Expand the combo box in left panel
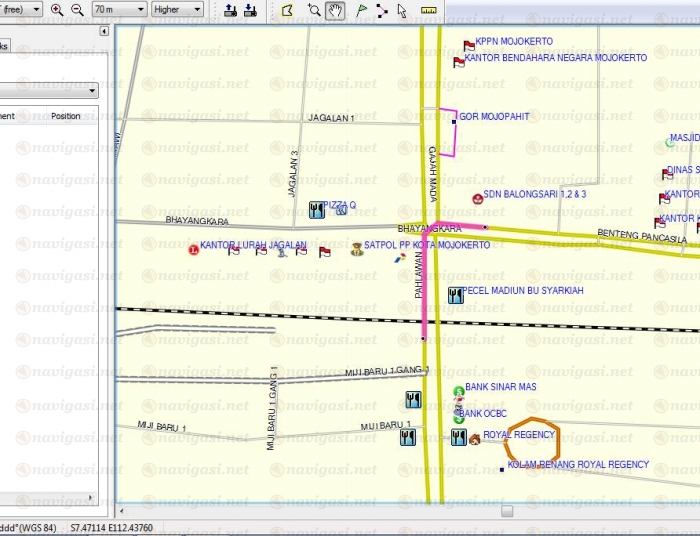 (92, 90)
